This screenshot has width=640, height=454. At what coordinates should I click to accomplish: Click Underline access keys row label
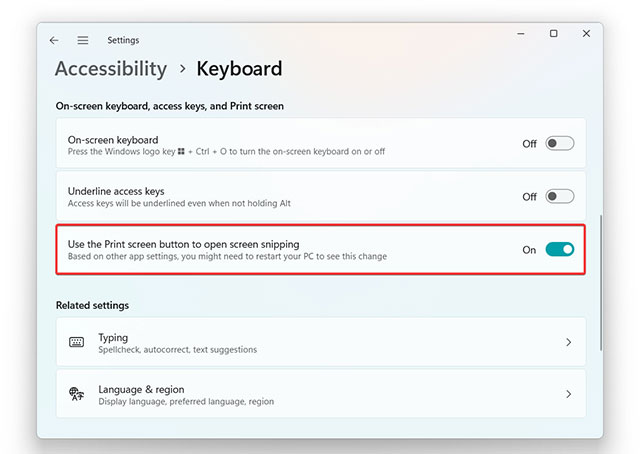tap(116, 191)
